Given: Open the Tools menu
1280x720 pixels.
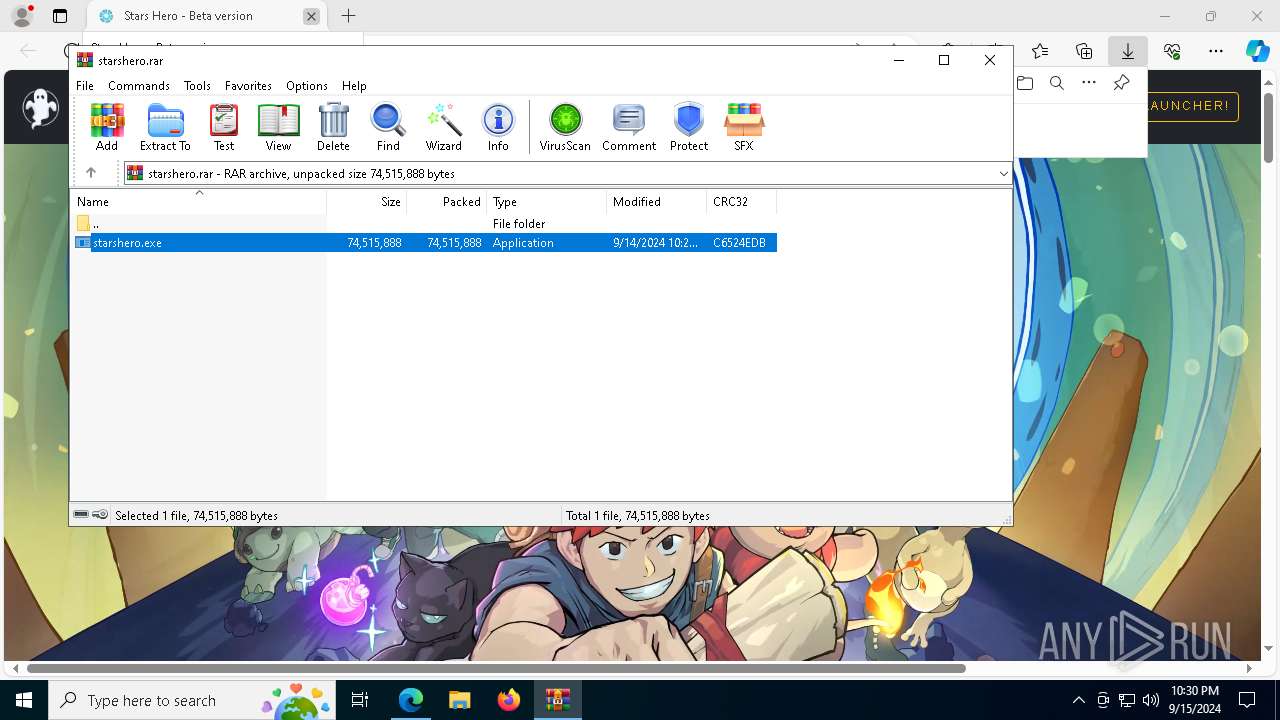Looking at the screenshot, I should [x=197, y=86].
